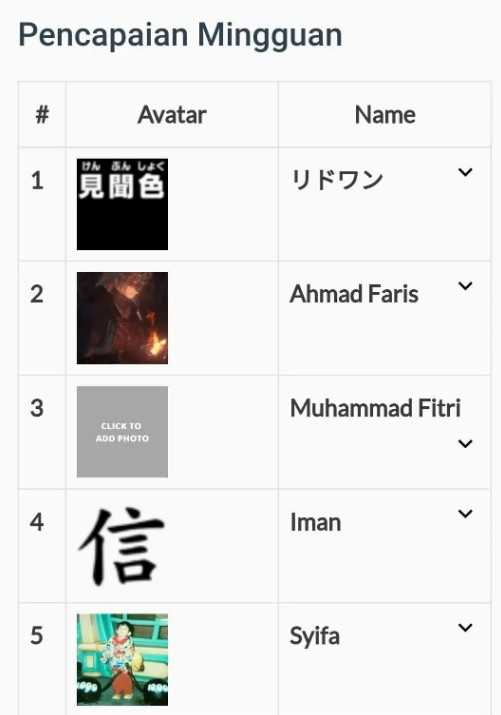Open the black kanji avatar in row 1
501x715 pixels.
pyautogui.click(x=122, y=204)
